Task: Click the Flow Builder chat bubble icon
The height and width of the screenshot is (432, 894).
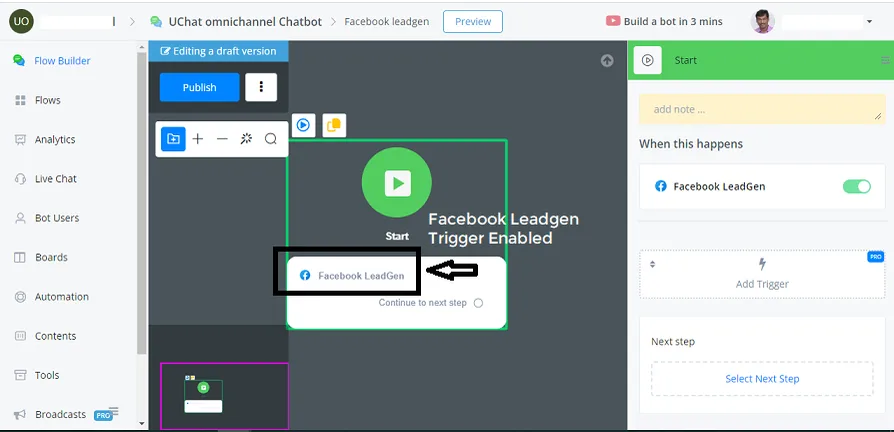Action: 19,60
